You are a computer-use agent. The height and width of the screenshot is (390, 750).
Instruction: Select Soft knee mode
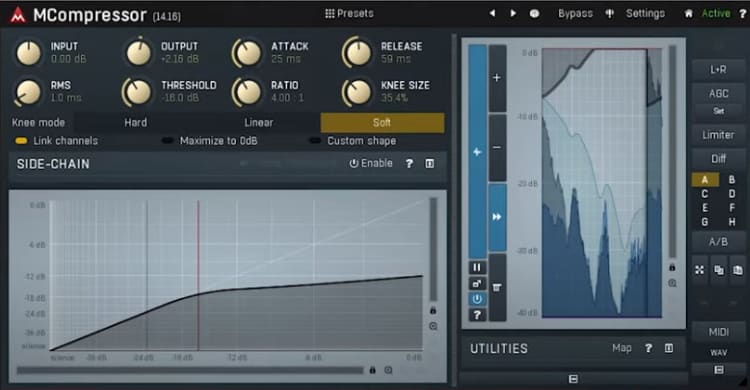point(382,123)
